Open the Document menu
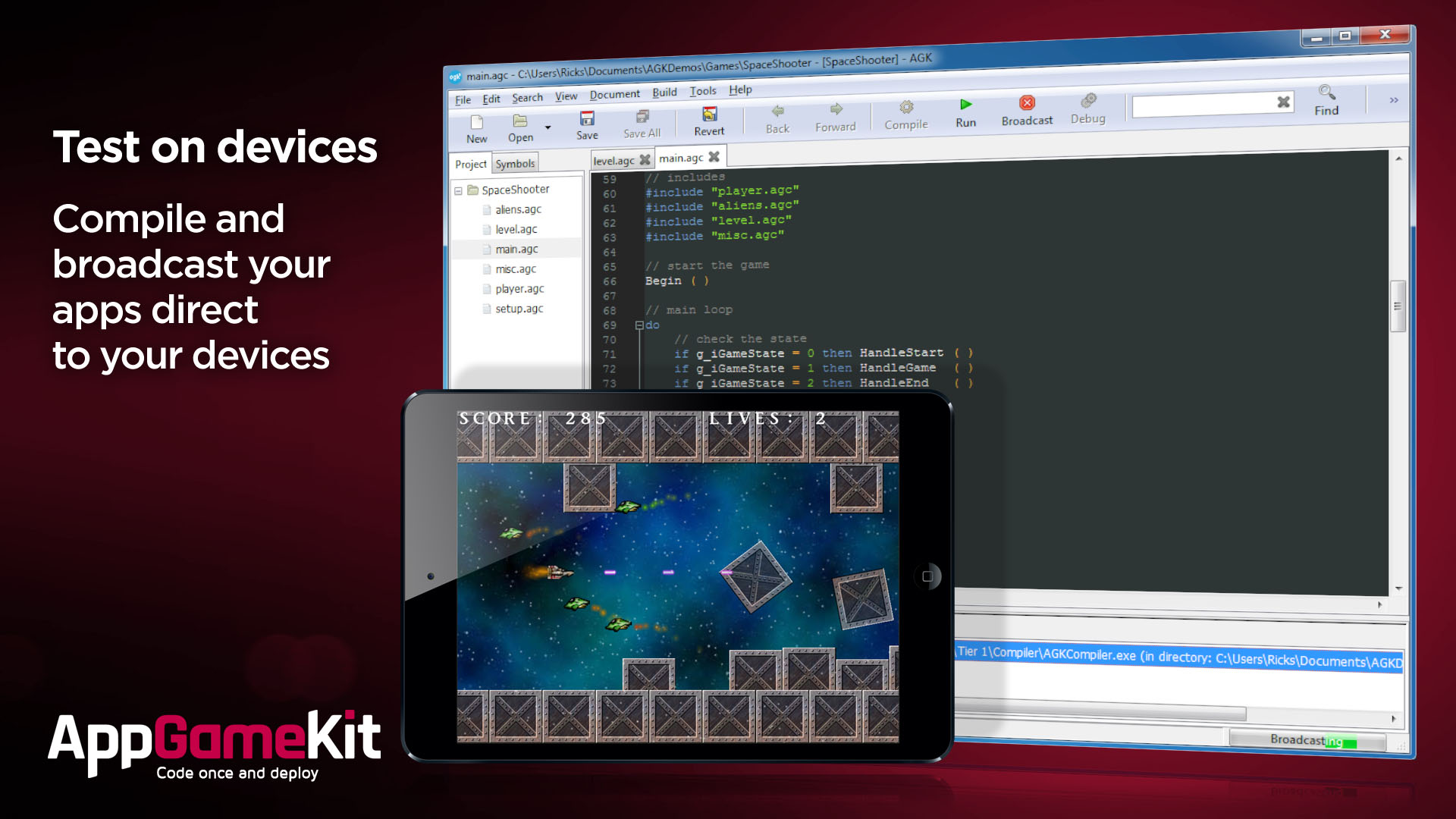The width and height of the screenshot is (1456, 819). click(613, 90)
